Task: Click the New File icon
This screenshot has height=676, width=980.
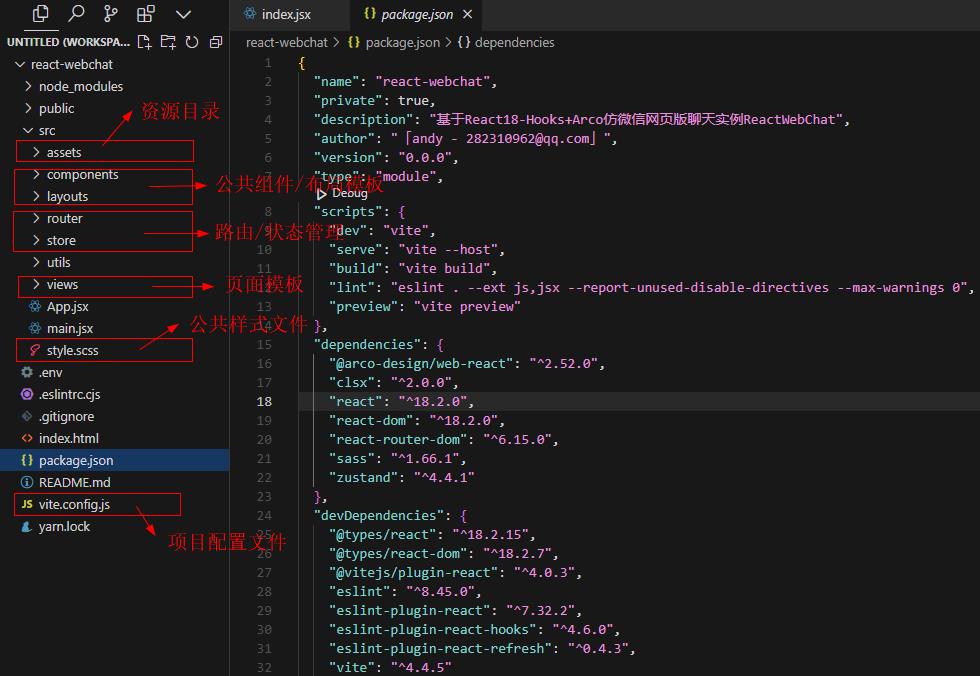Action: click(x=145, y=42)
